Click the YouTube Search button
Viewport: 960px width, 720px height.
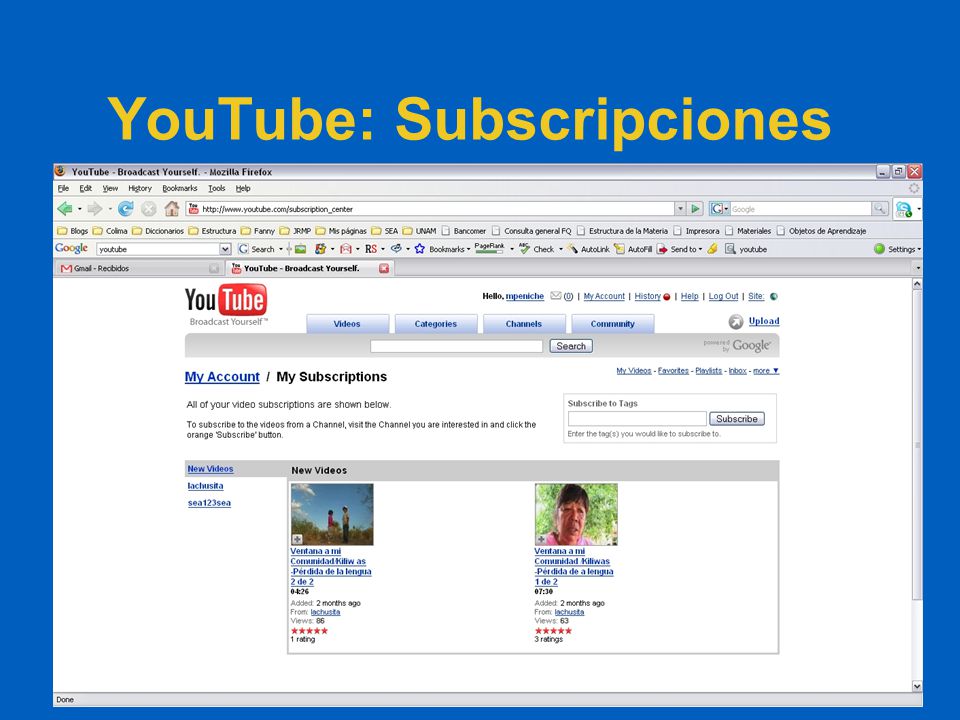571,346
